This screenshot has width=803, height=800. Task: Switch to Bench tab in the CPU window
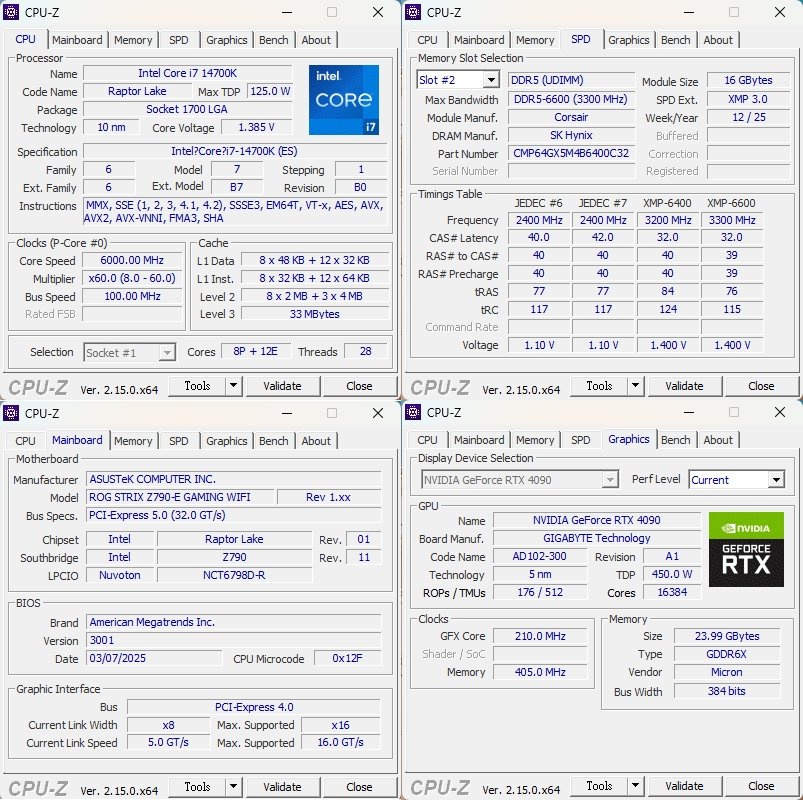[273, 40]
